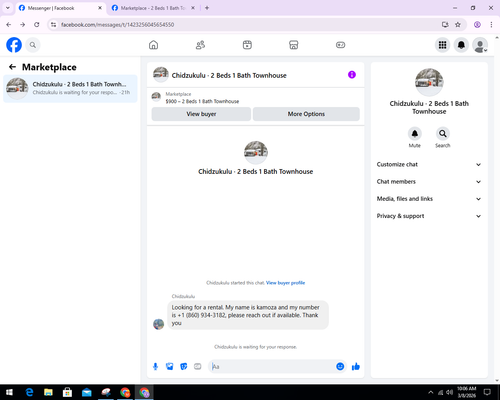This screenshot has width=500, height=400.
Task: Open volume control in system tray
Action: 450,392
